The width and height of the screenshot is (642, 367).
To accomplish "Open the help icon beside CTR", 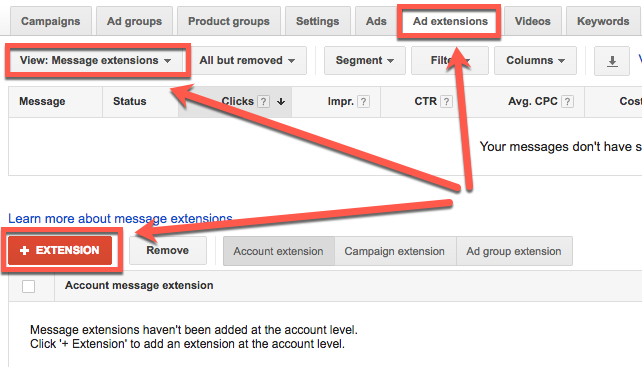I will 446,102.
